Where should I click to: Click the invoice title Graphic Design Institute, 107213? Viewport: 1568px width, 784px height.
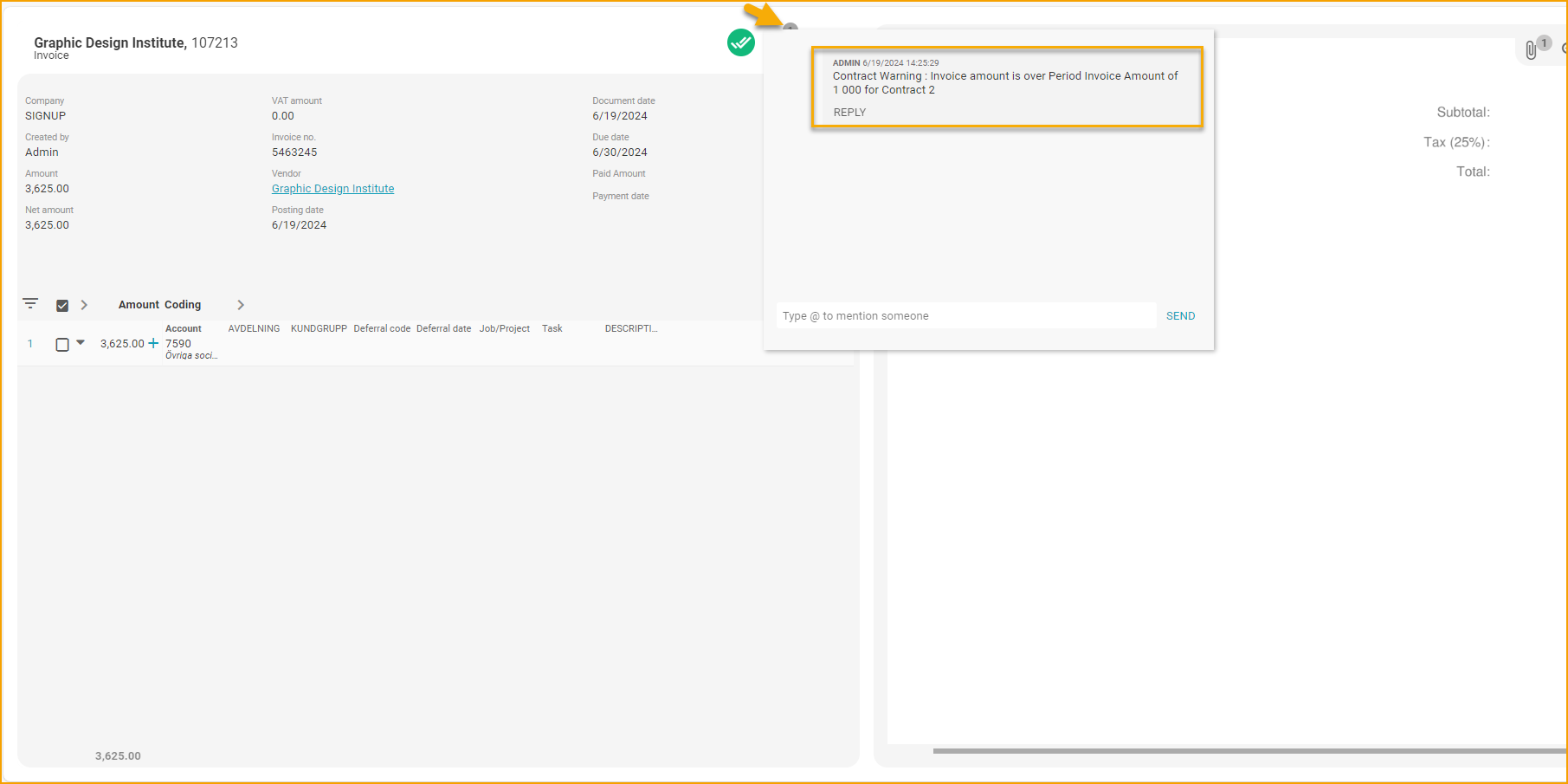pyautogui.click(x=136, y=42)
